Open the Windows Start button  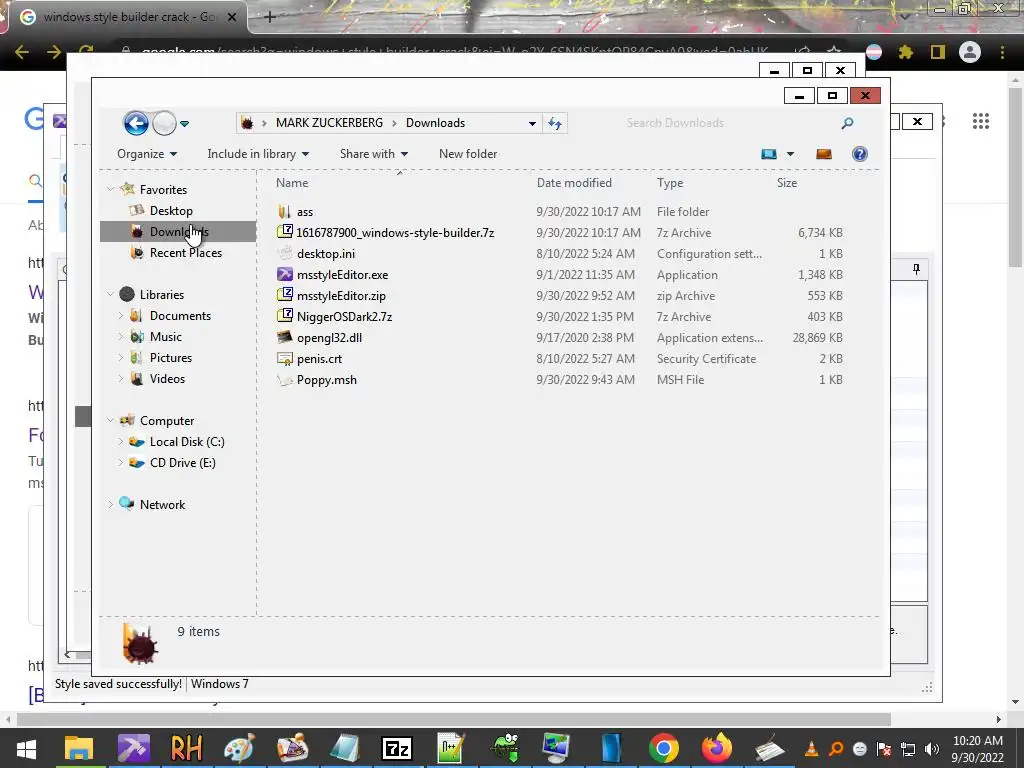[x=26, y=748]
